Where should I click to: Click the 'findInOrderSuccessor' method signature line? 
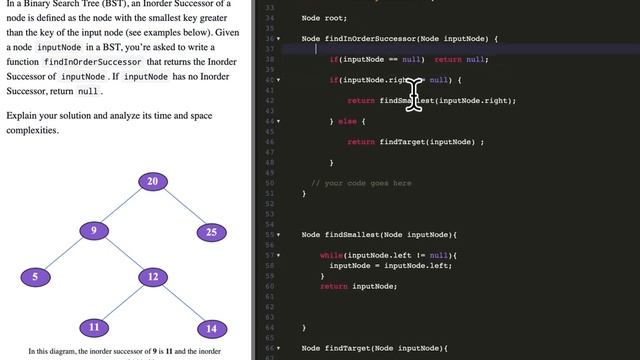(400, 39)
